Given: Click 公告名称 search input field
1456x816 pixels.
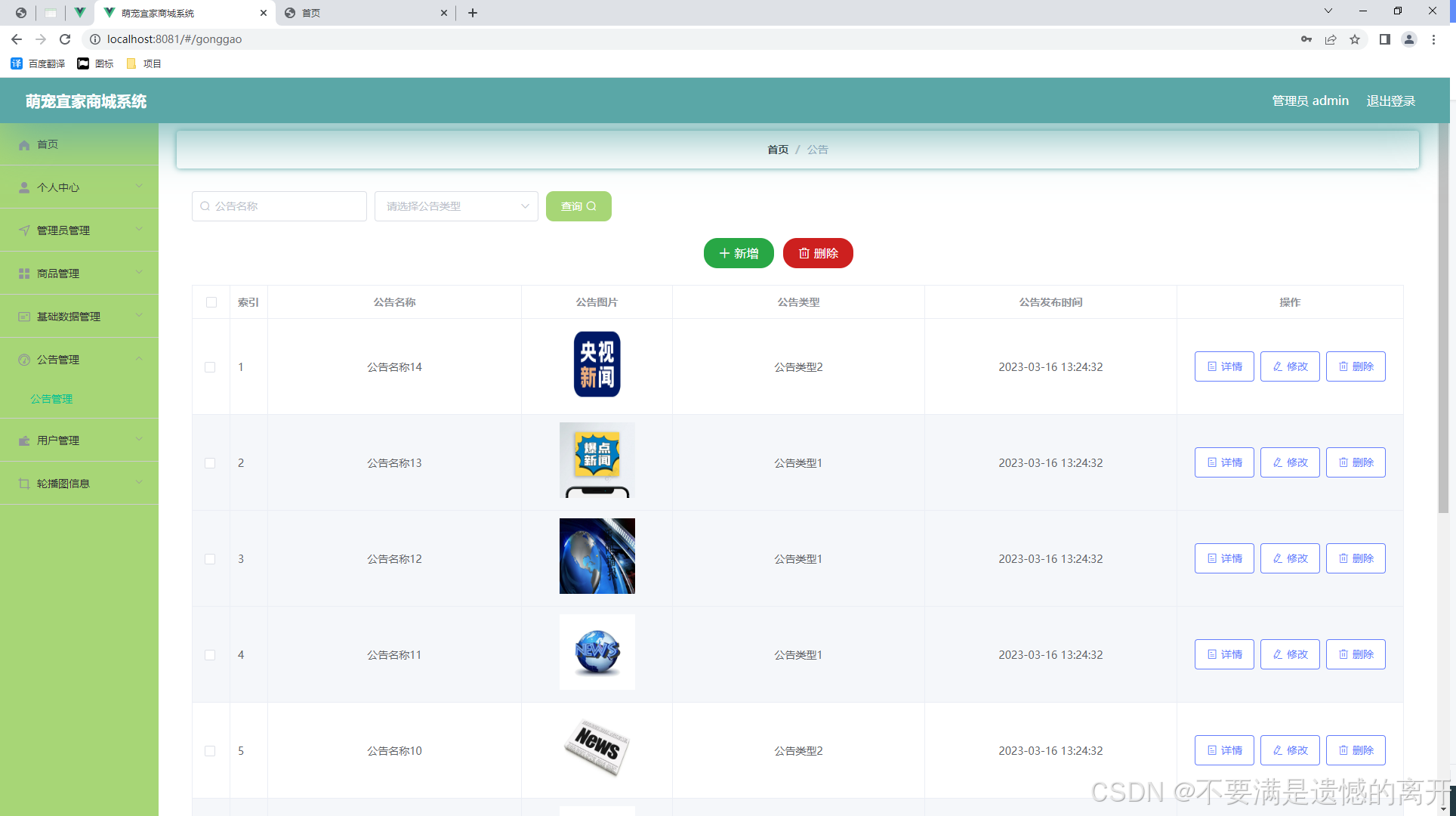Looking at the screenshot, I should tap(279, 206).
